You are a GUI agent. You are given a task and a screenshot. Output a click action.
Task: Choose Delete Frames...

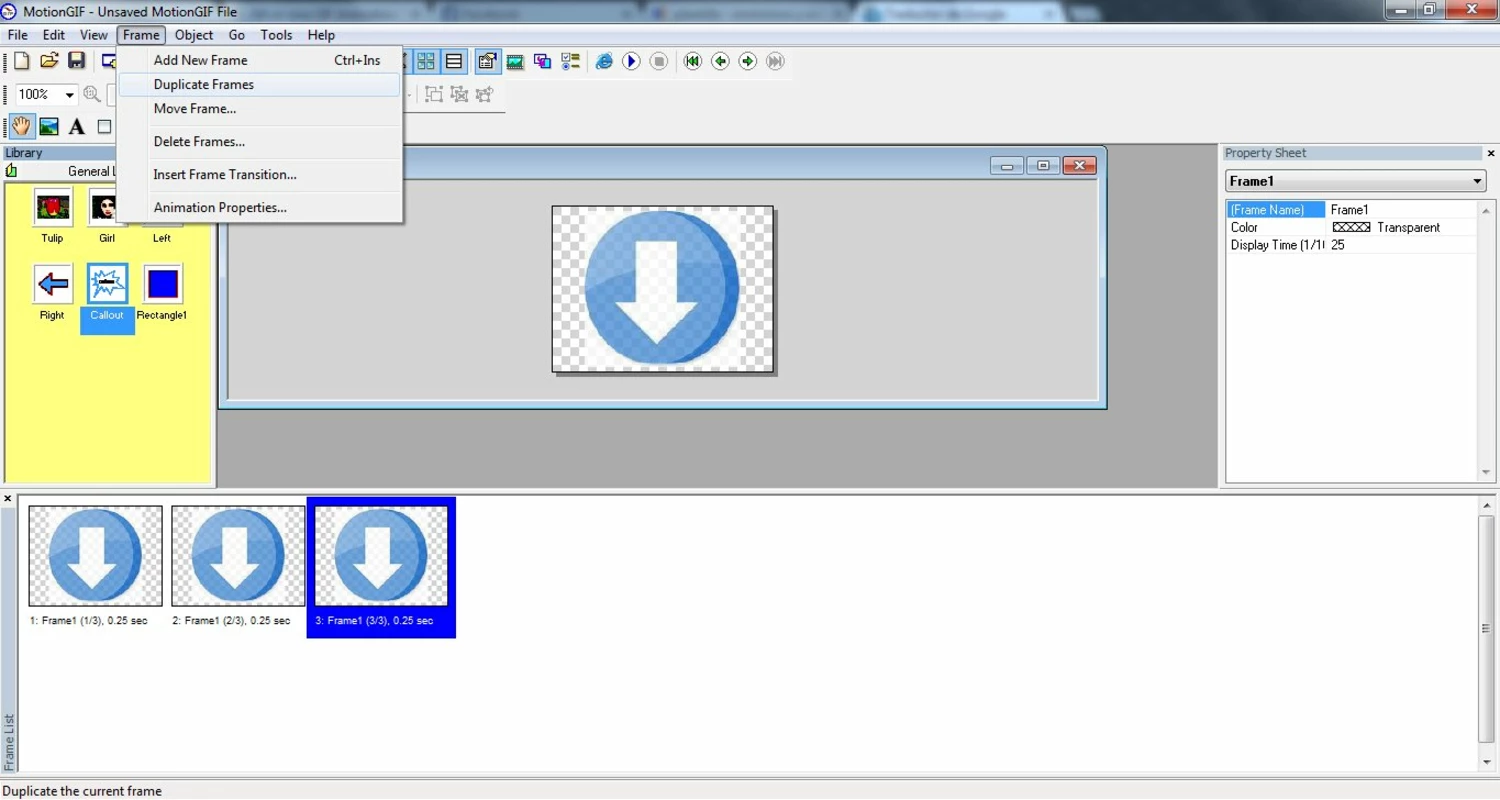click(x=260, y=141)
